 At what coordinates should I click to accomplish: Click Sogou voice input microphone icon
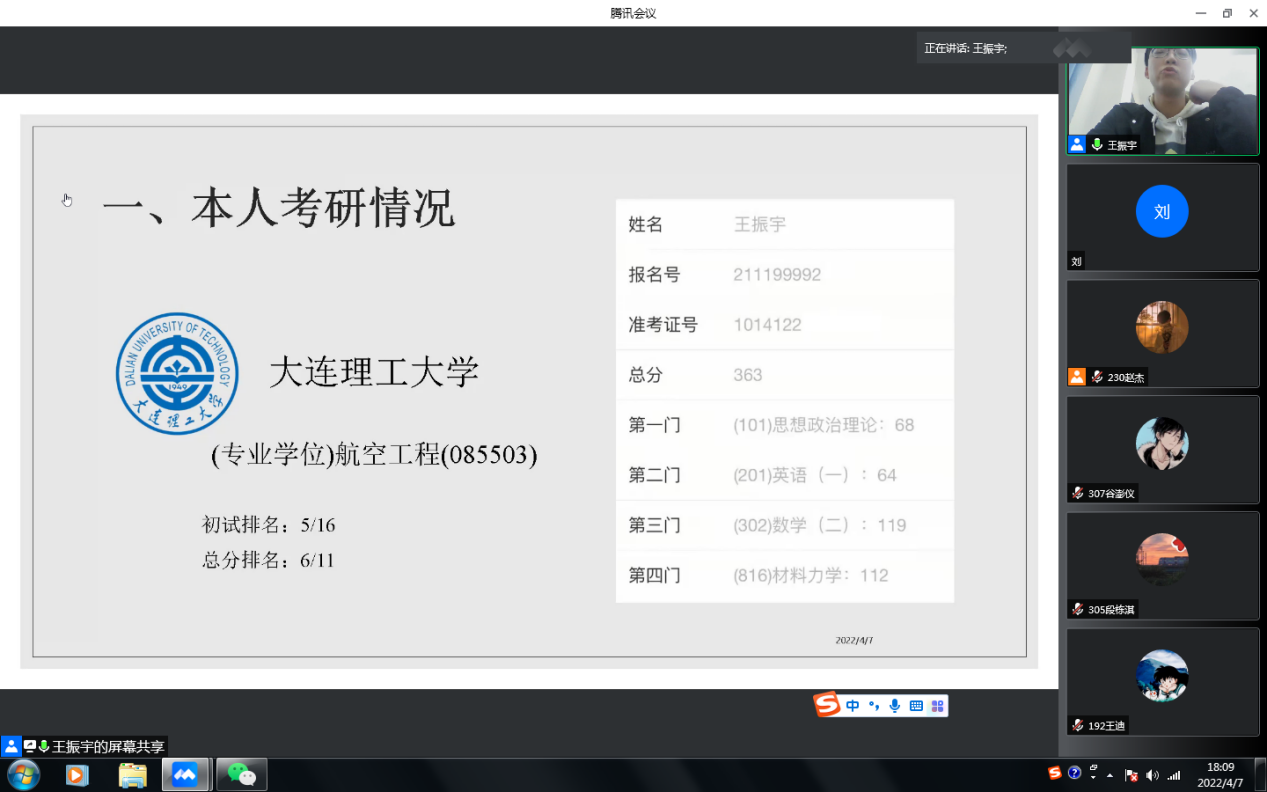pos(895,706)
